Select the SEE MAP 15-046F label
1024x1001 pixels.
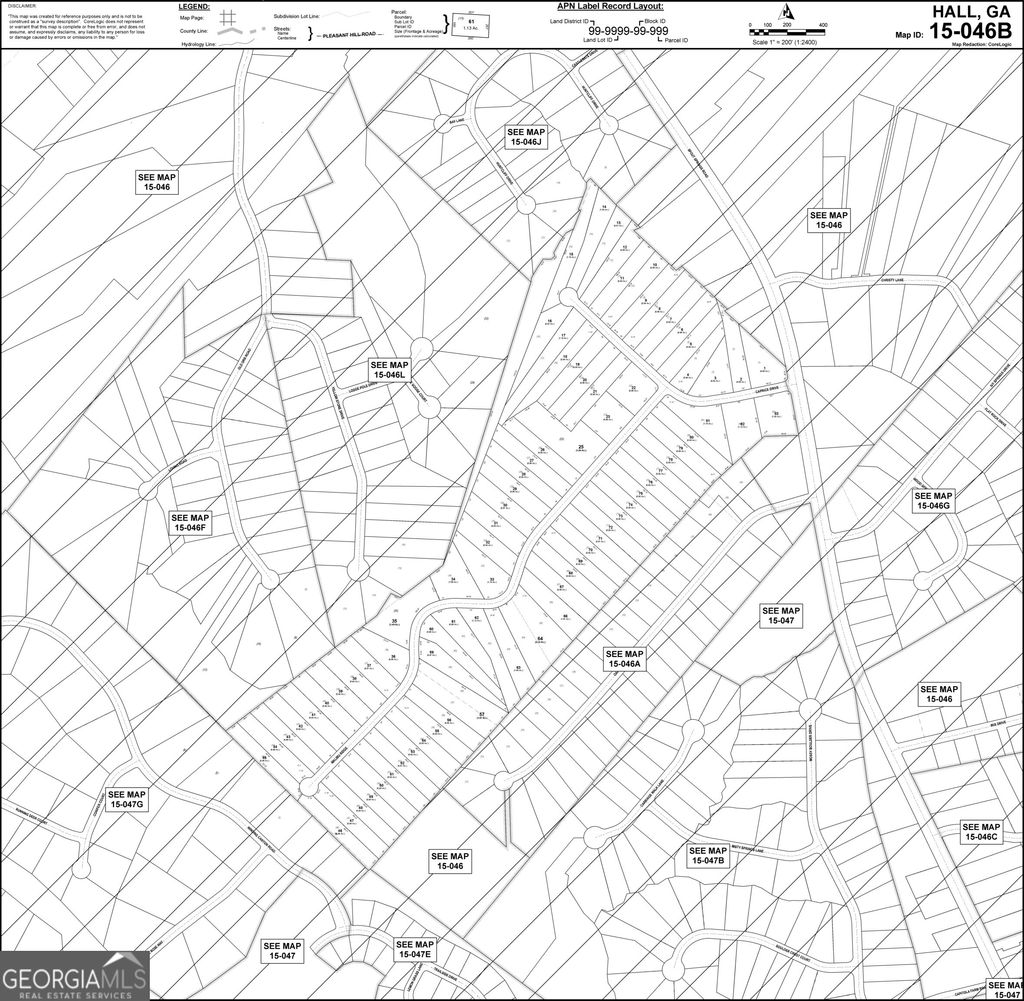pyautogui.click(x=190, y=523)
